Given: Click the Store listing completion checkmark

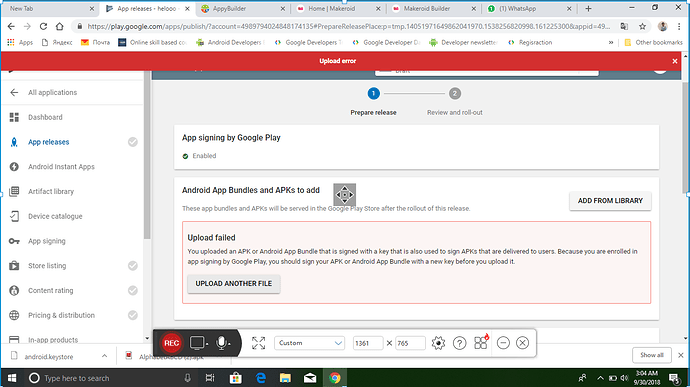Looking at the screenshot, I should 132,266.
